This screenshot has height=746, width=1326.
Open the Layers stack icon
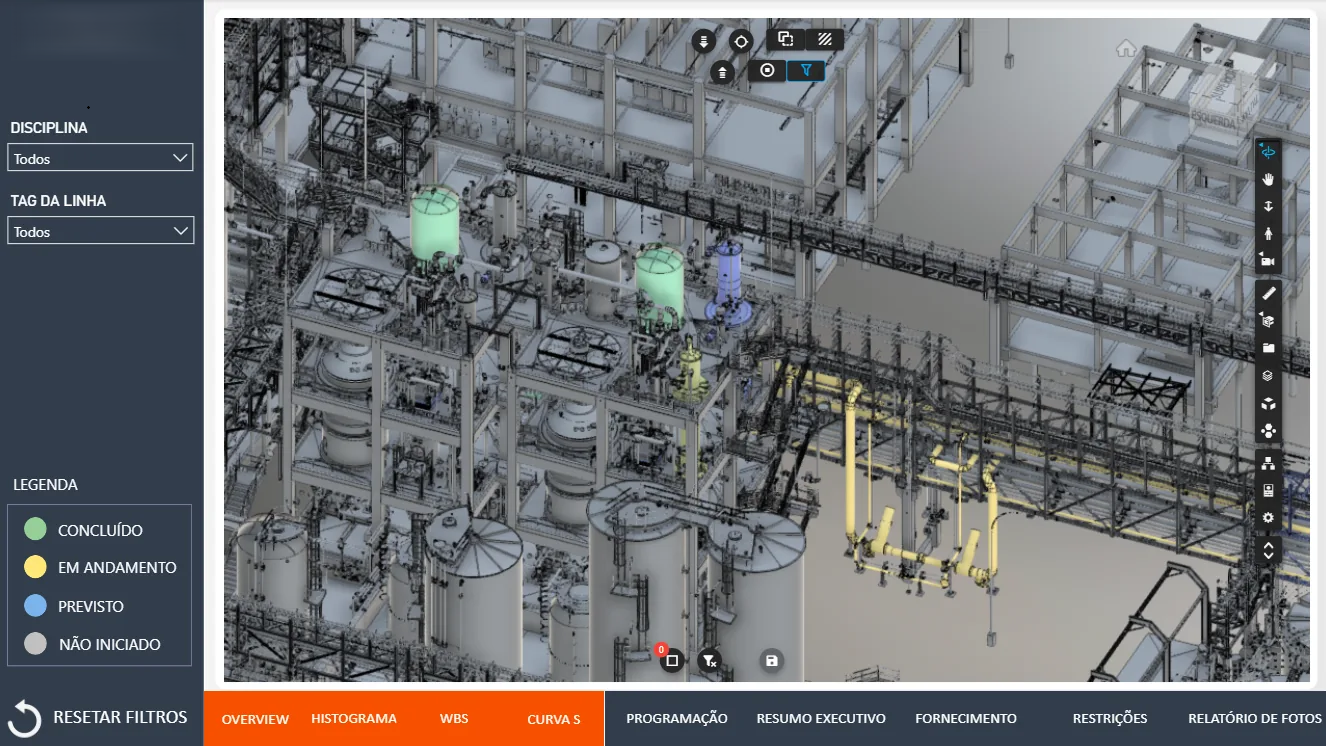[1268, 376]
